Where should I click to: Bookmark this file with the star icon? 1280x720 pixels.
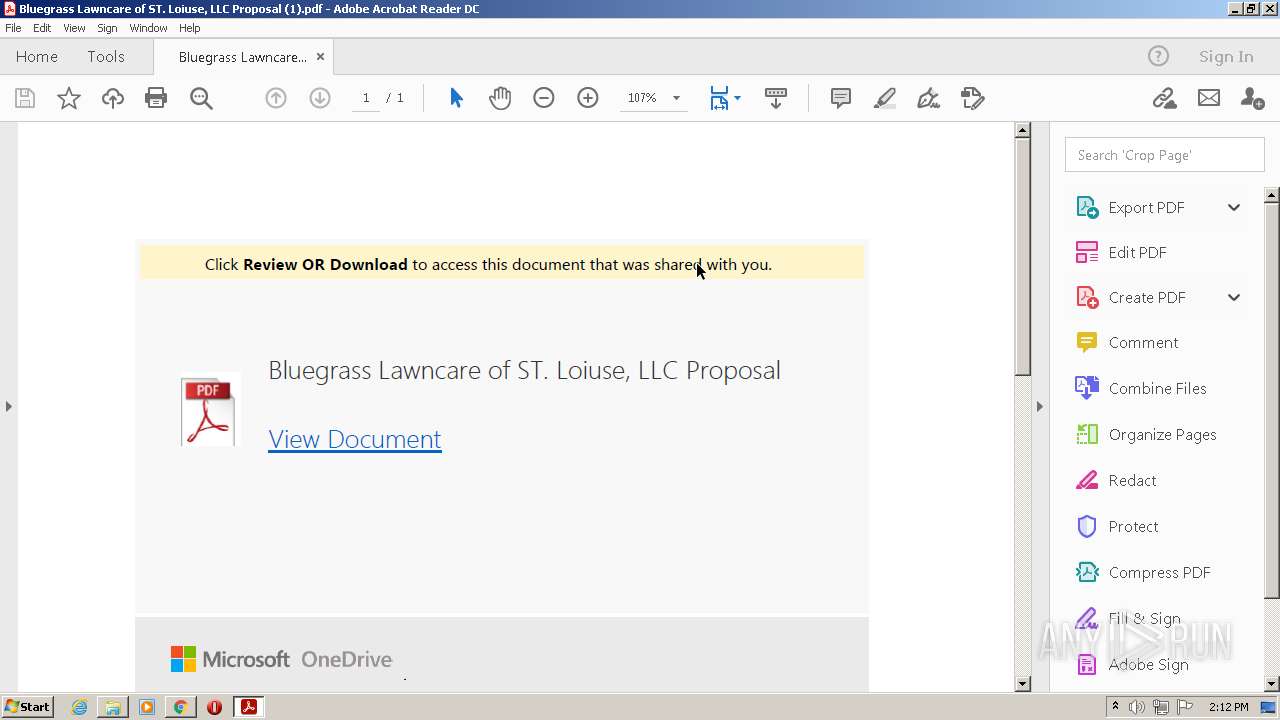tap(68, 98)
